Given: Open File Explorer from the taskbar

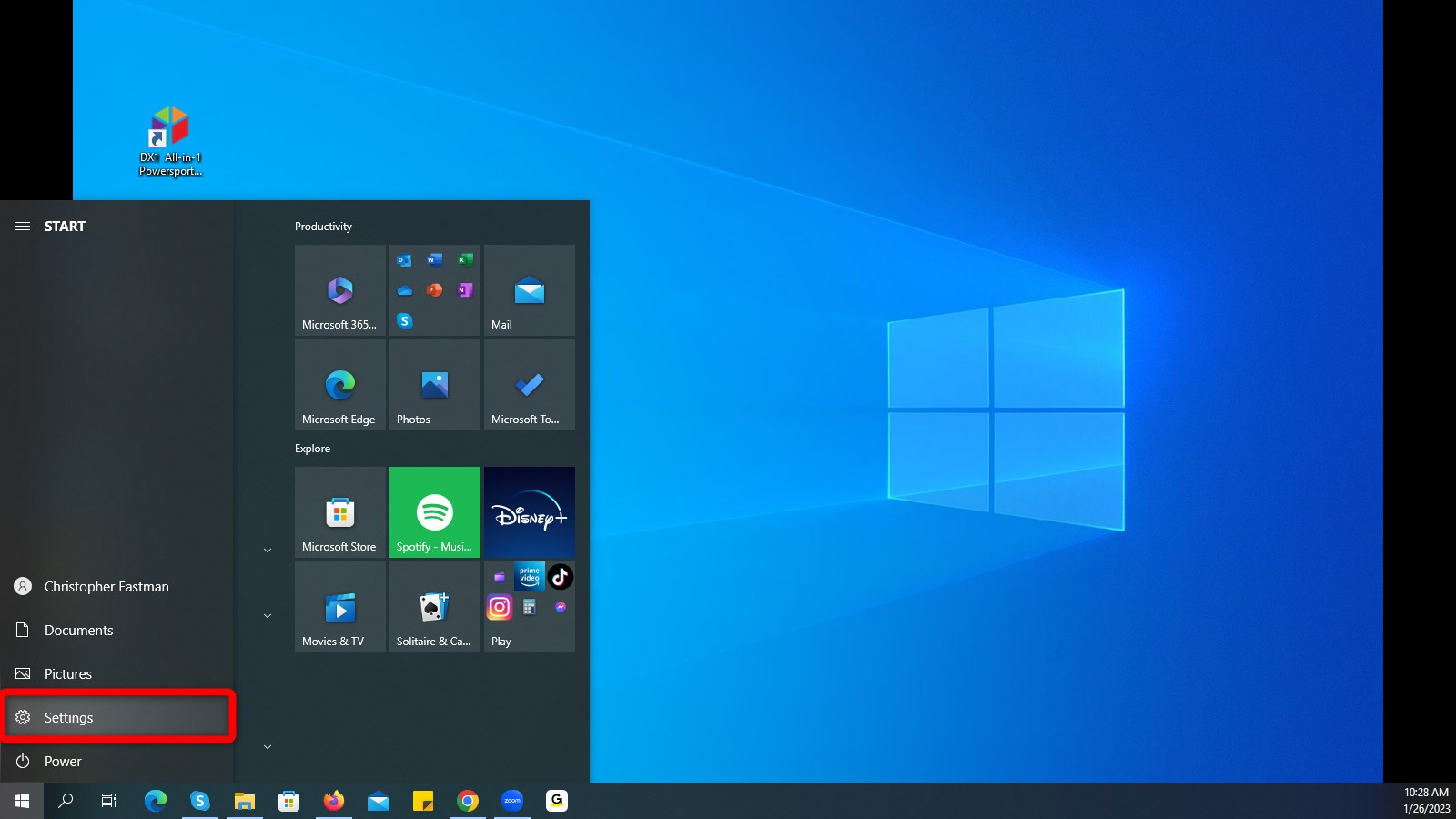Looking at the screenshot, I should click(x=245, y=801).
